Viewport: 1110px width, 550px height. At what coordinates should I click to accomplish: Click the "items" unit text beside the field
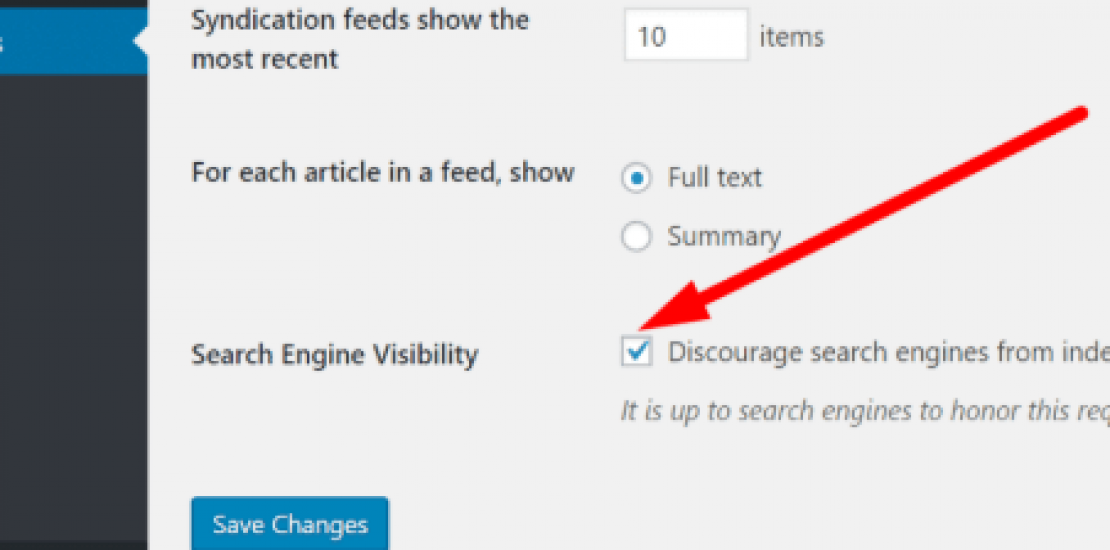(x=791, y=37)
